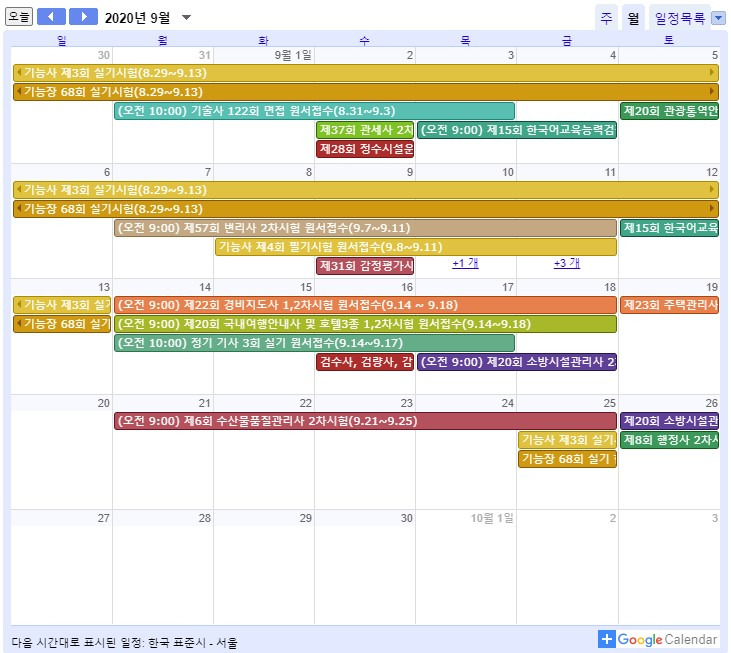Image resolution: width=731 pixels, height=653 pixels.
Task: Open 제6회 수산물품질관리사 2차시험 event
Action: 366,421
